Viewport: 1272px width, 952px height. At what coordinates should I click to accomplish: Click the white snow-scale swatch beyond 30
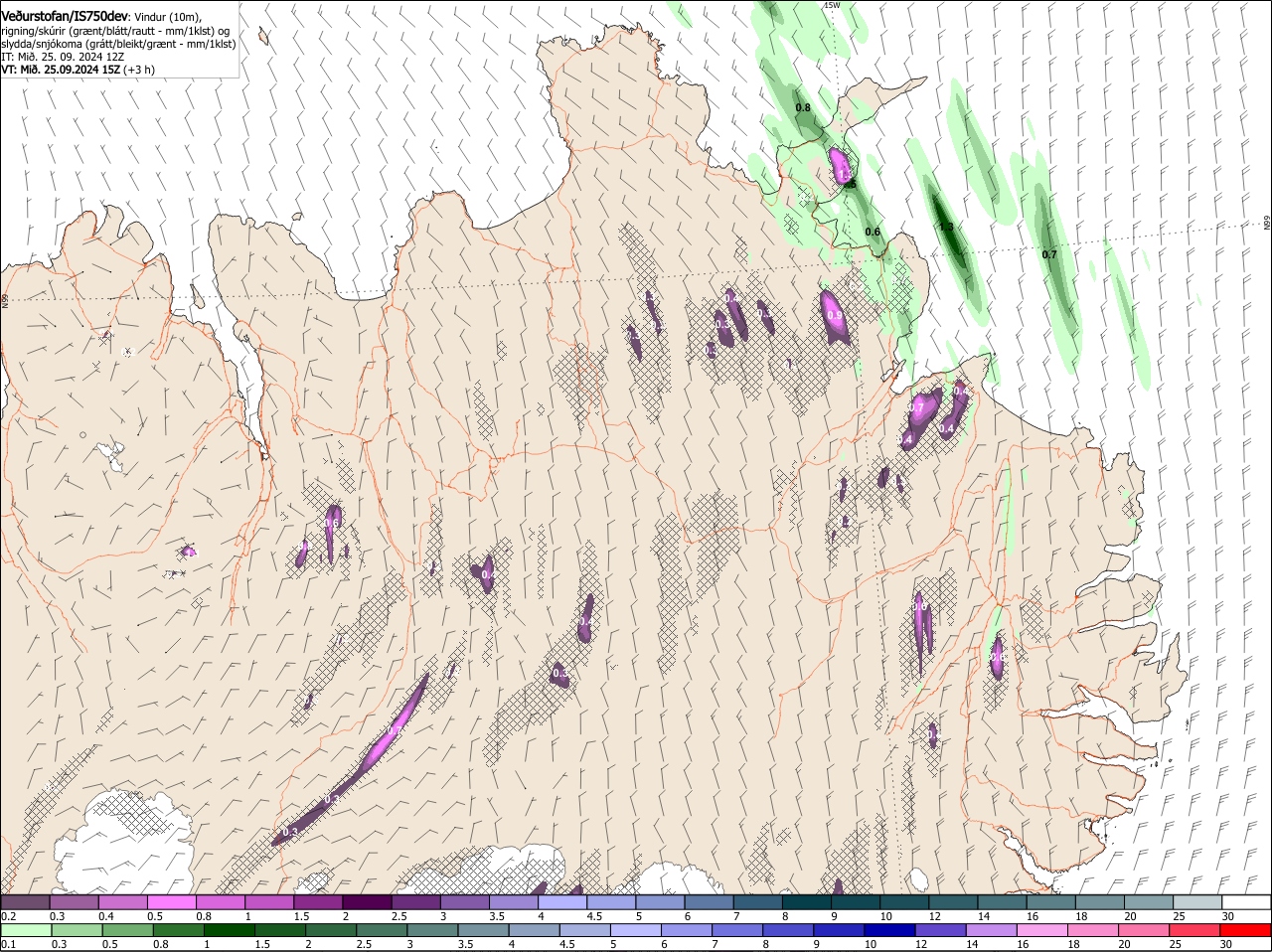[1246, 902]
